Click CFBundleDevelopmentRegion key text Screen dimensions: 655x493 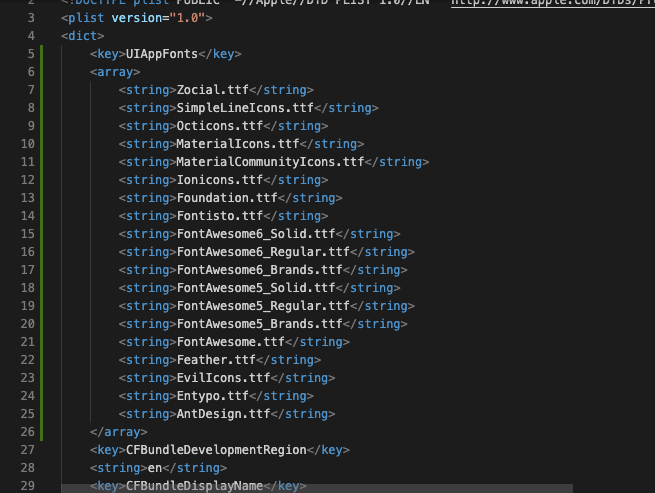tap(216, 450)
